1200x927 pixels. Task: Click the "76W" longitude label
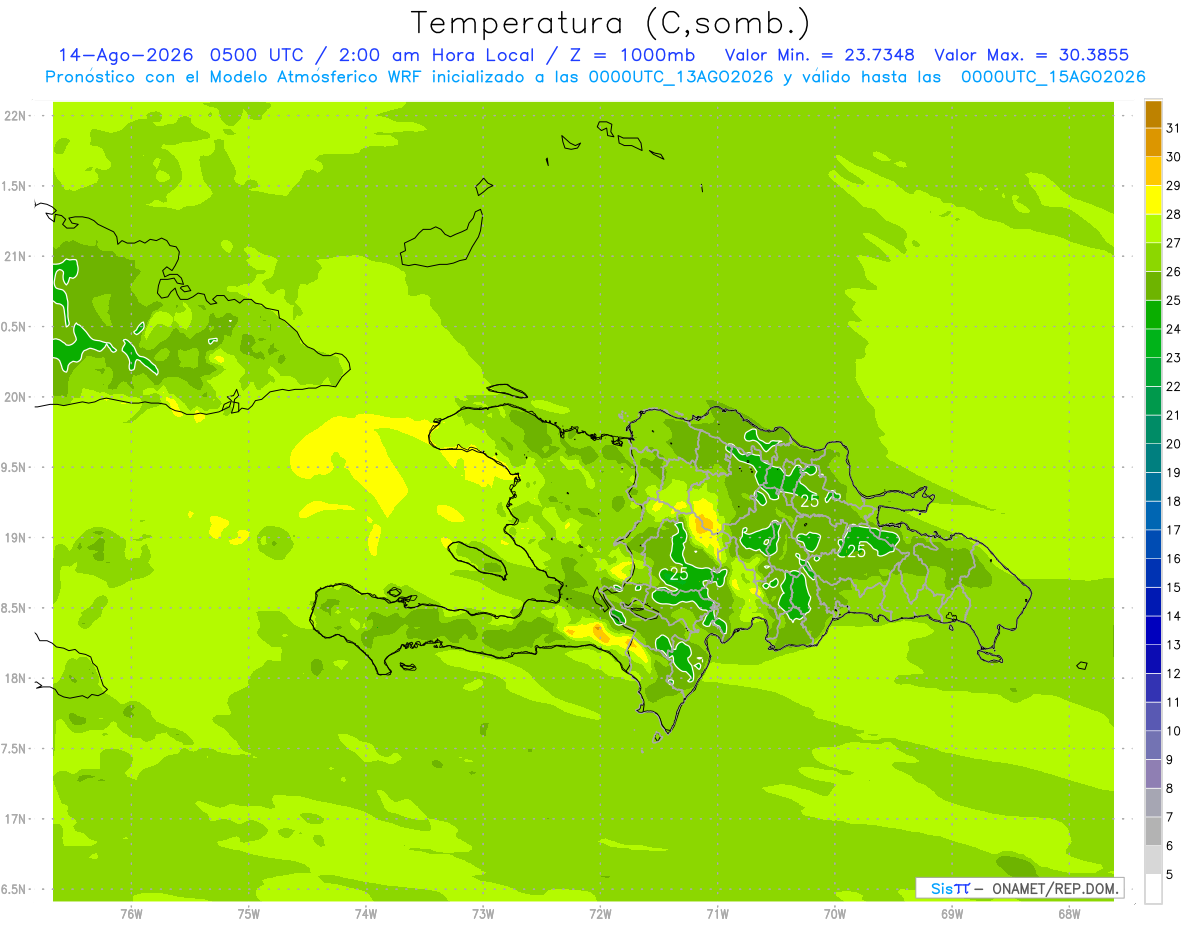(x=131, y=915)
